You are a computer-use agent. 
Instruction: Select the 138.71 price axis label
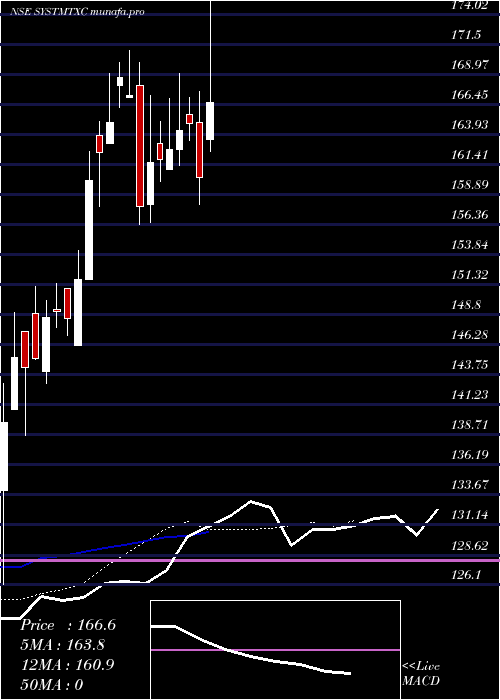[470, 425]
